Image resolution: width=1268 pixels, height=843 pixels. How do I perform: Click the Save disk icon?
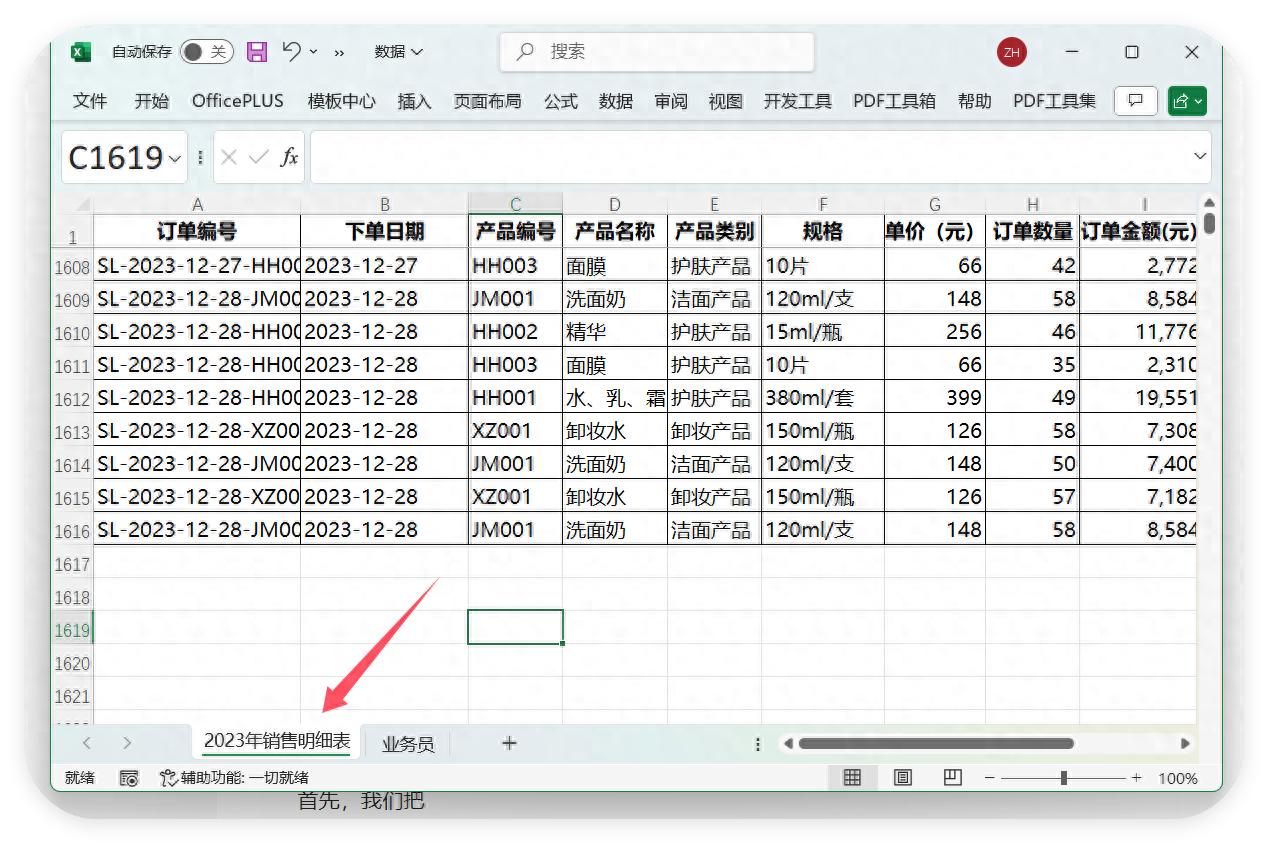pos(257,52)
